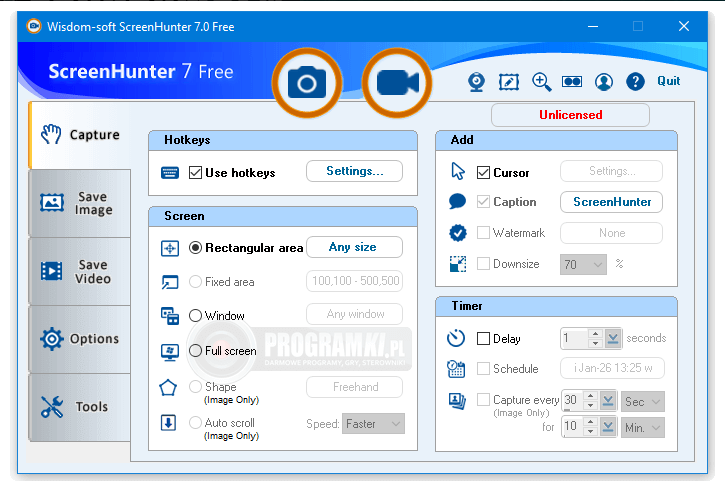The height and width of the screenshot is (490, 725).
Task: Switch to the Tools tab
Action: [x=80, y=407]
